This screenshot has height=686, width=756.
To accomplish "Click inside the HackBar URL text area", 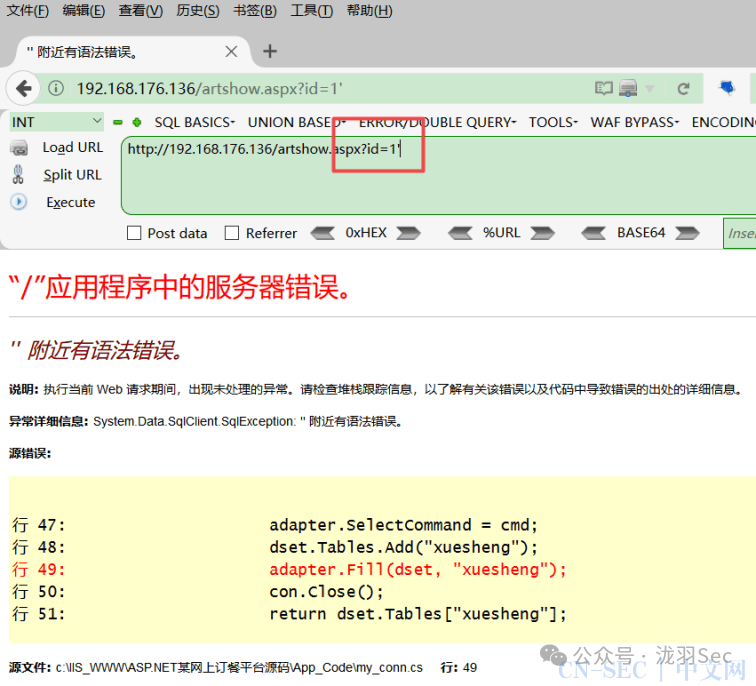I will tap(438, 175).
